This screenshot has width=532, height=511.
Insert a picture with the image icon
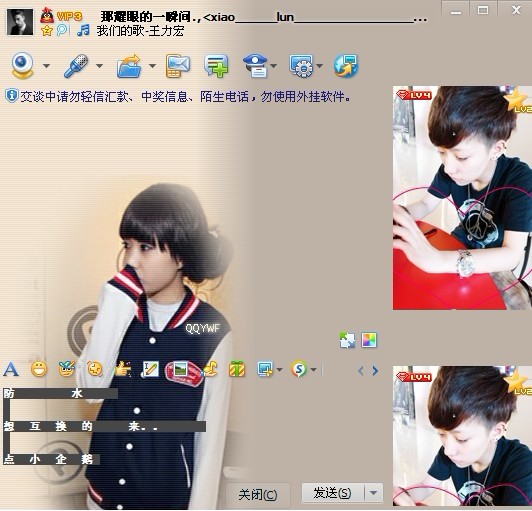coord(180,369)
